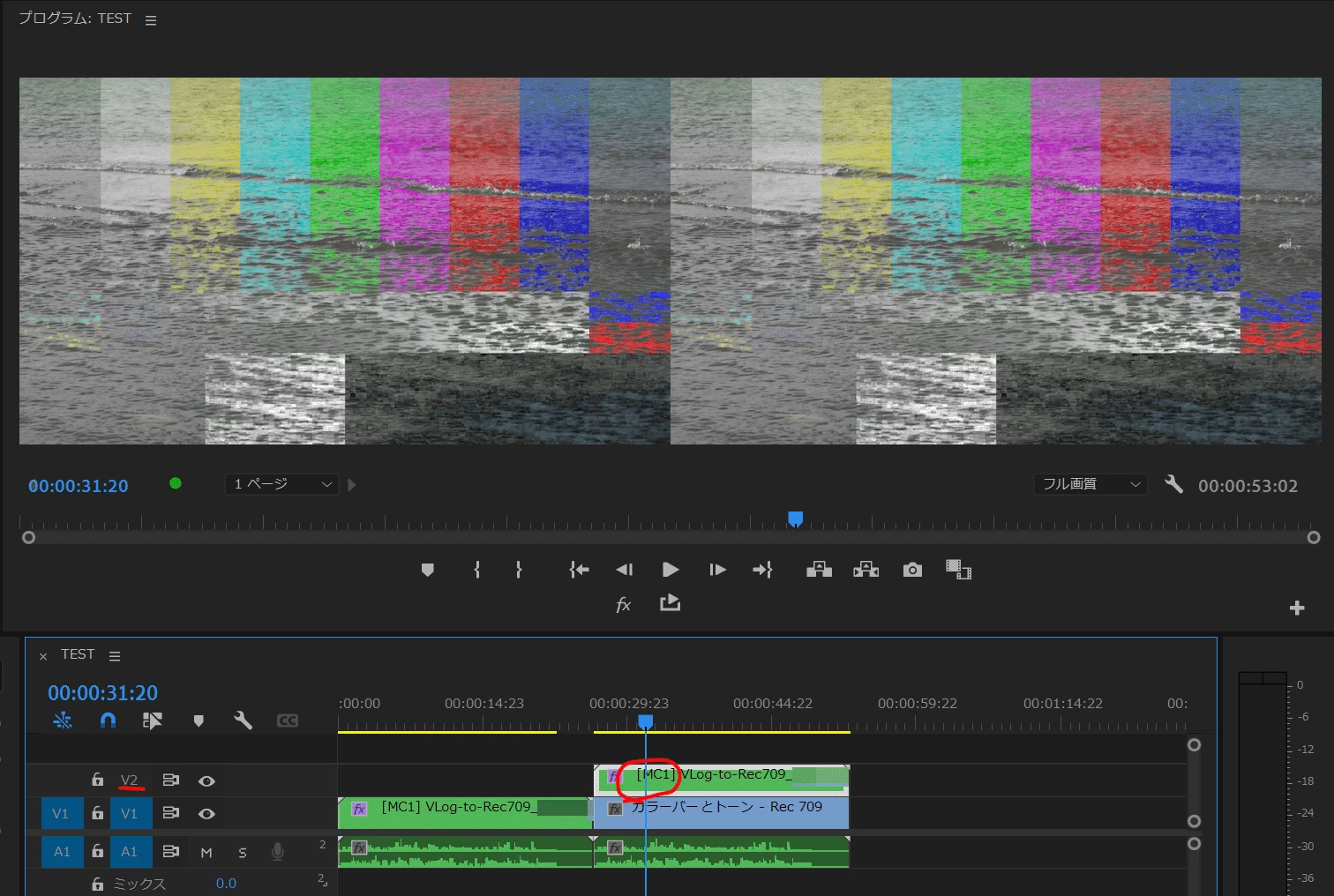Open the 1 ページ page dropdown
The image size is (1334, 896).
(282, 484)
